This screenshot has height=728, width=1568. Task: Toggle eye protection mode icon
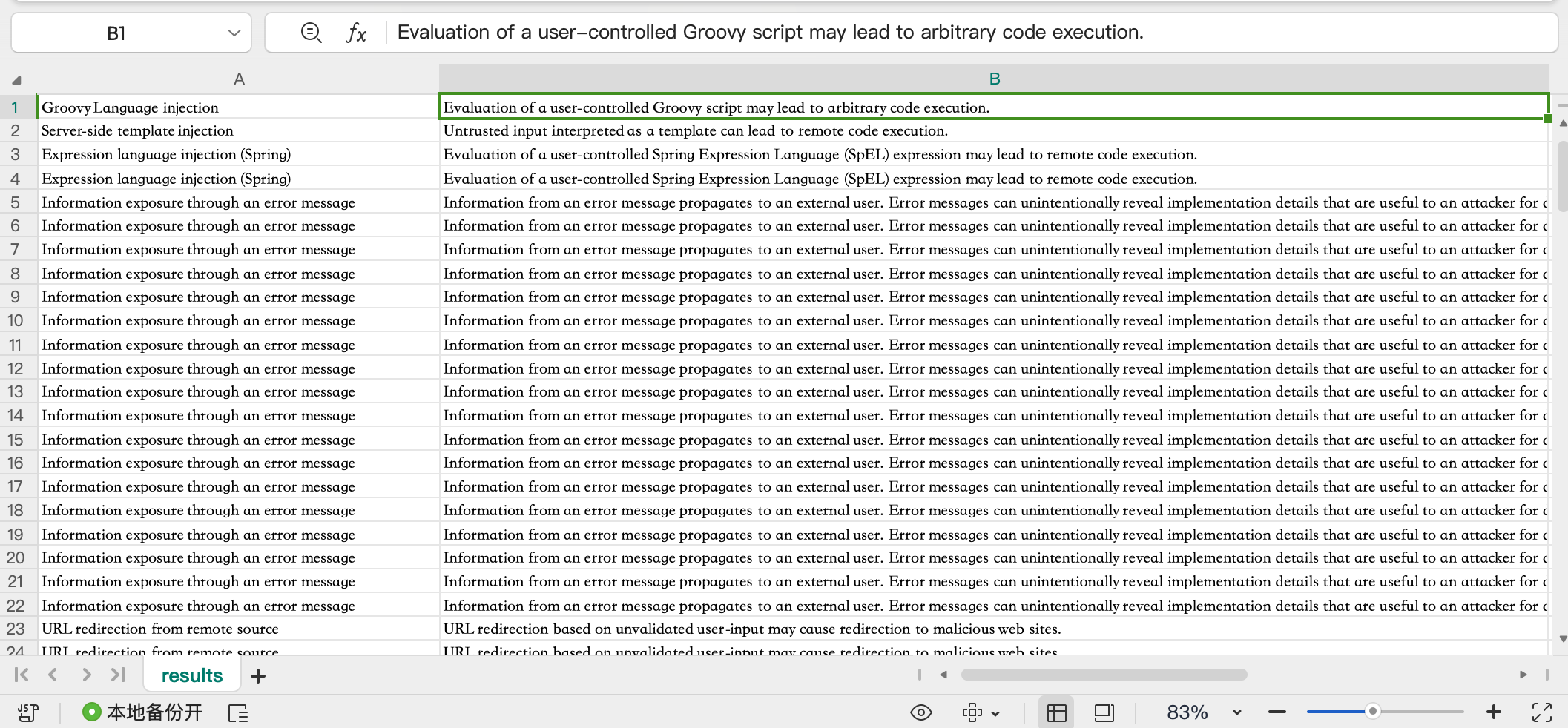[x=920, y=713]
